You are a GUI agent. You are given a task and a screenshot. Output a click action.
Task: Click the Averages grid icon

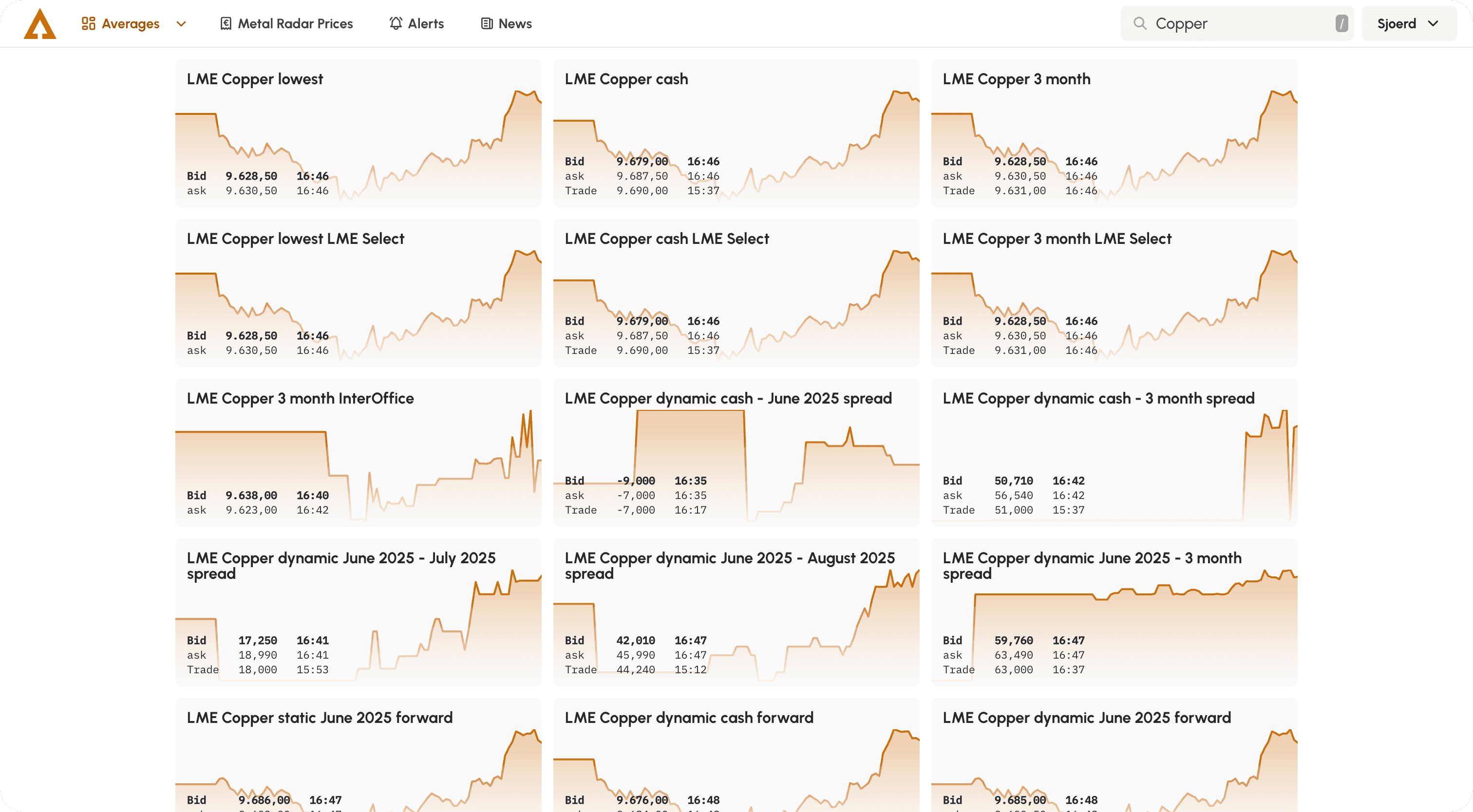point(88,23)
